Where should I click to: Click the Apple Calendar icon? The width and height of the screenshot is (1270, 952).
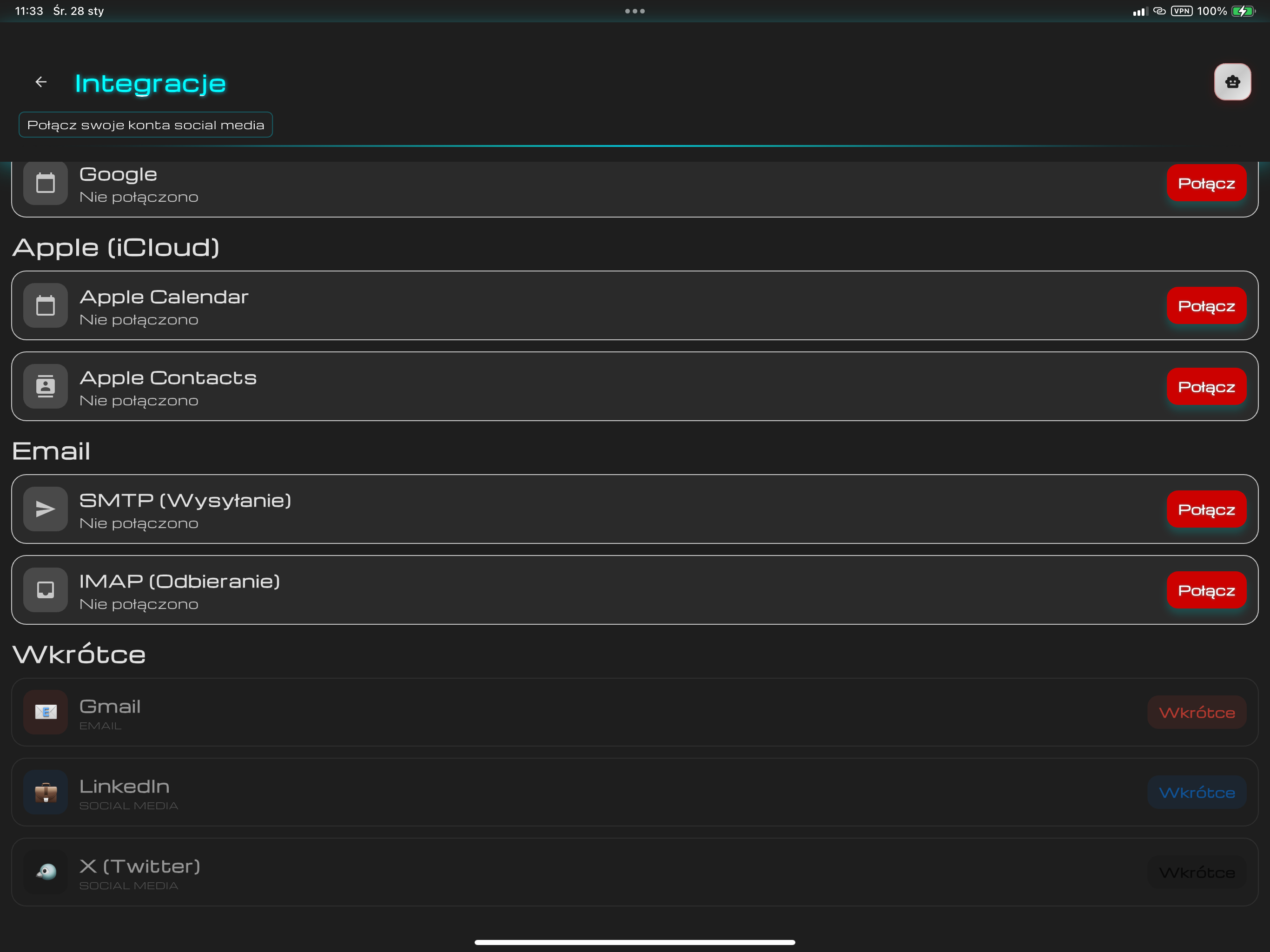(x=46, y=305)
